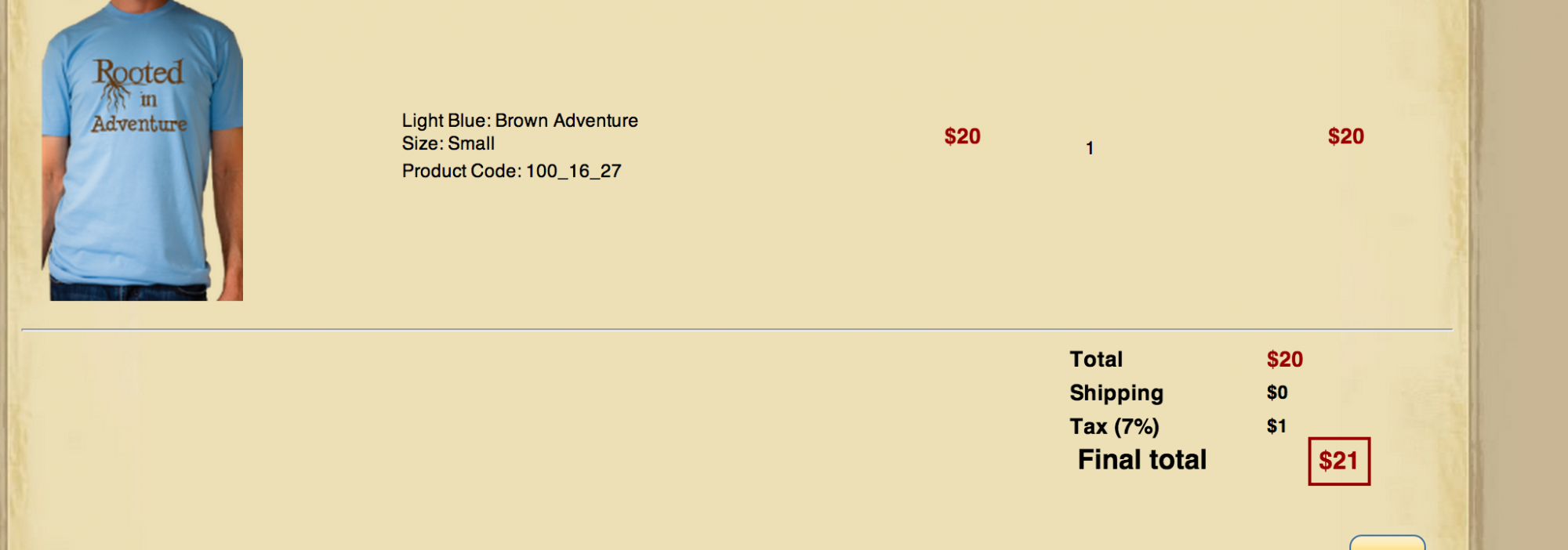Click the quantity value 1
The image size is (1568, 550).
[1090, 148]
